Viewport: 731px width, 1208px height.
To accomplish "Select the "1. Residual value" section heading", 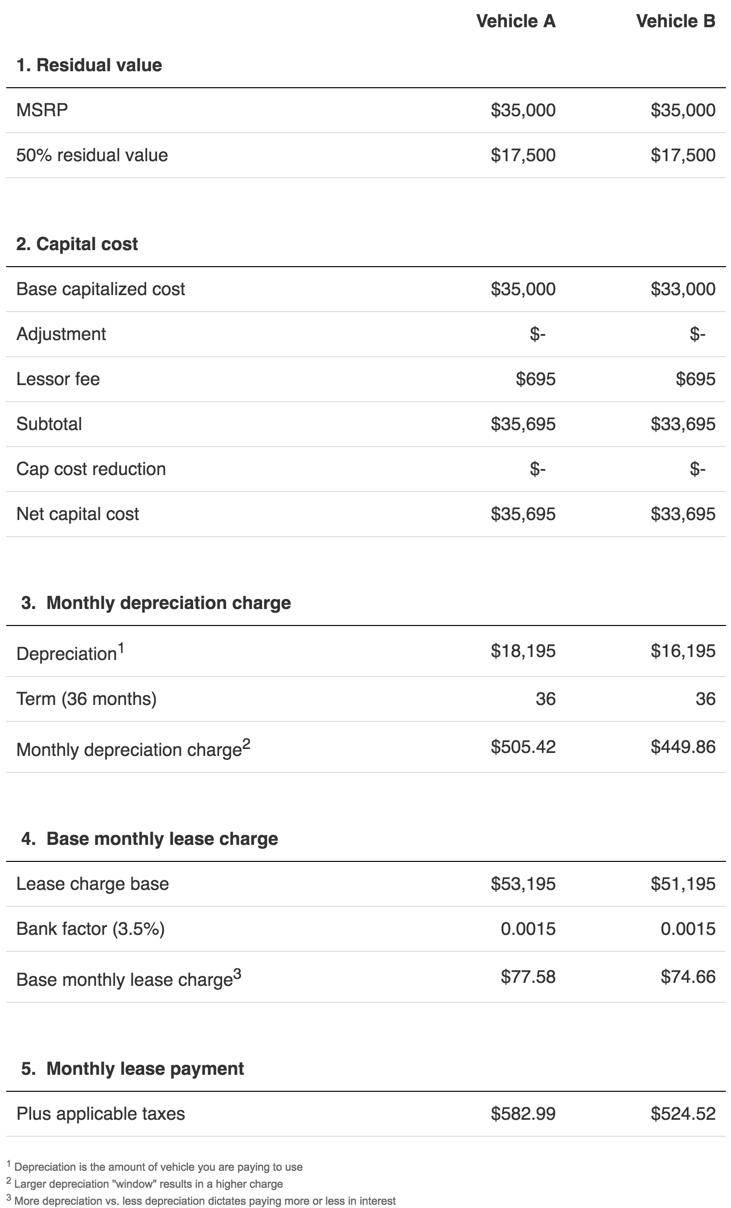I will (89, 65).
